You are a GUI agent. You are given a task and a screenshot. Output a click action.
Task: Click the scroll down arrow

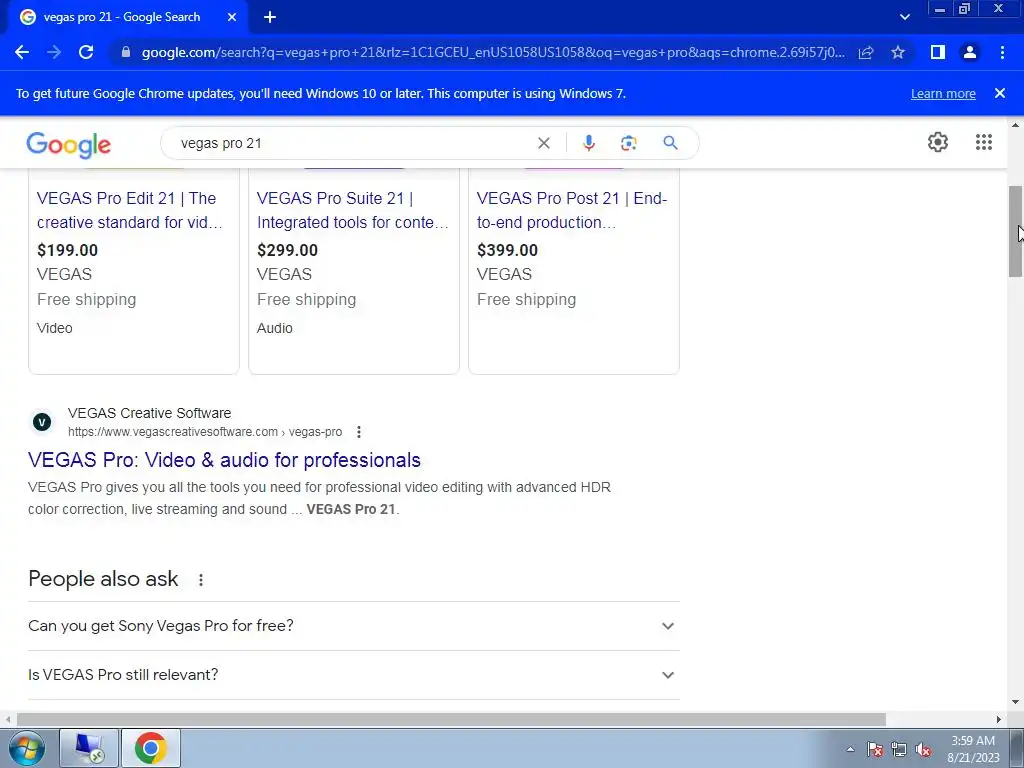1015,702
